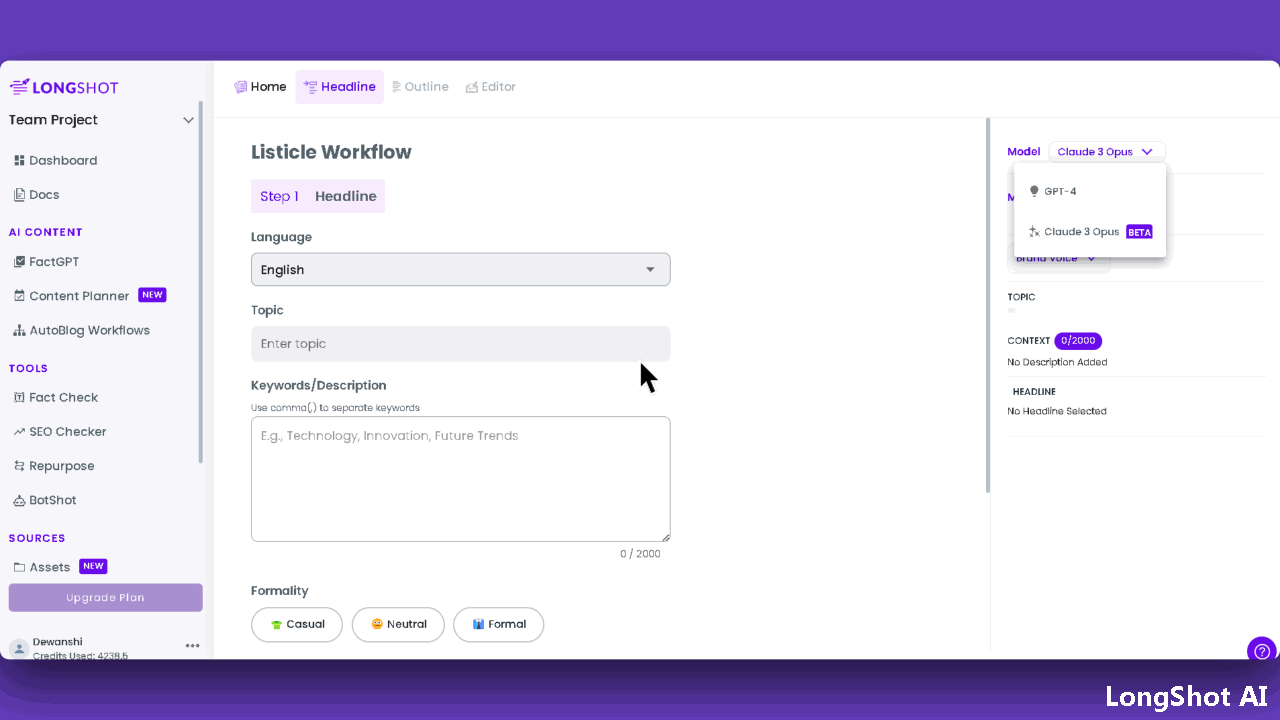Click the LongShot logo
Image resolution: width=1280 pixels, height=720 pixels.
point(64,87)
